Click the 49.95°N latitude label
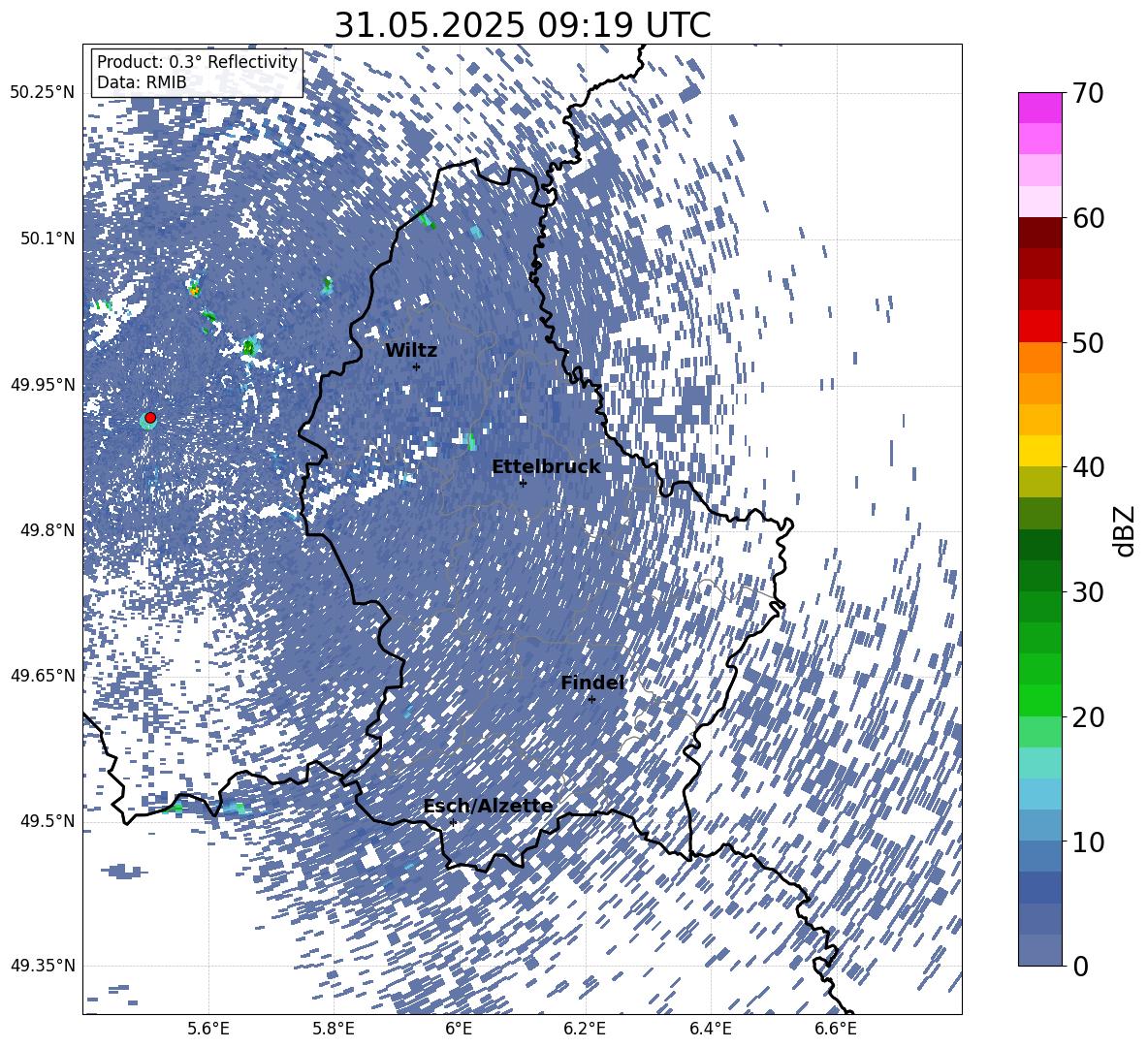The height and width of the screenshot is (1048, 1148). [x=43, y=384]
